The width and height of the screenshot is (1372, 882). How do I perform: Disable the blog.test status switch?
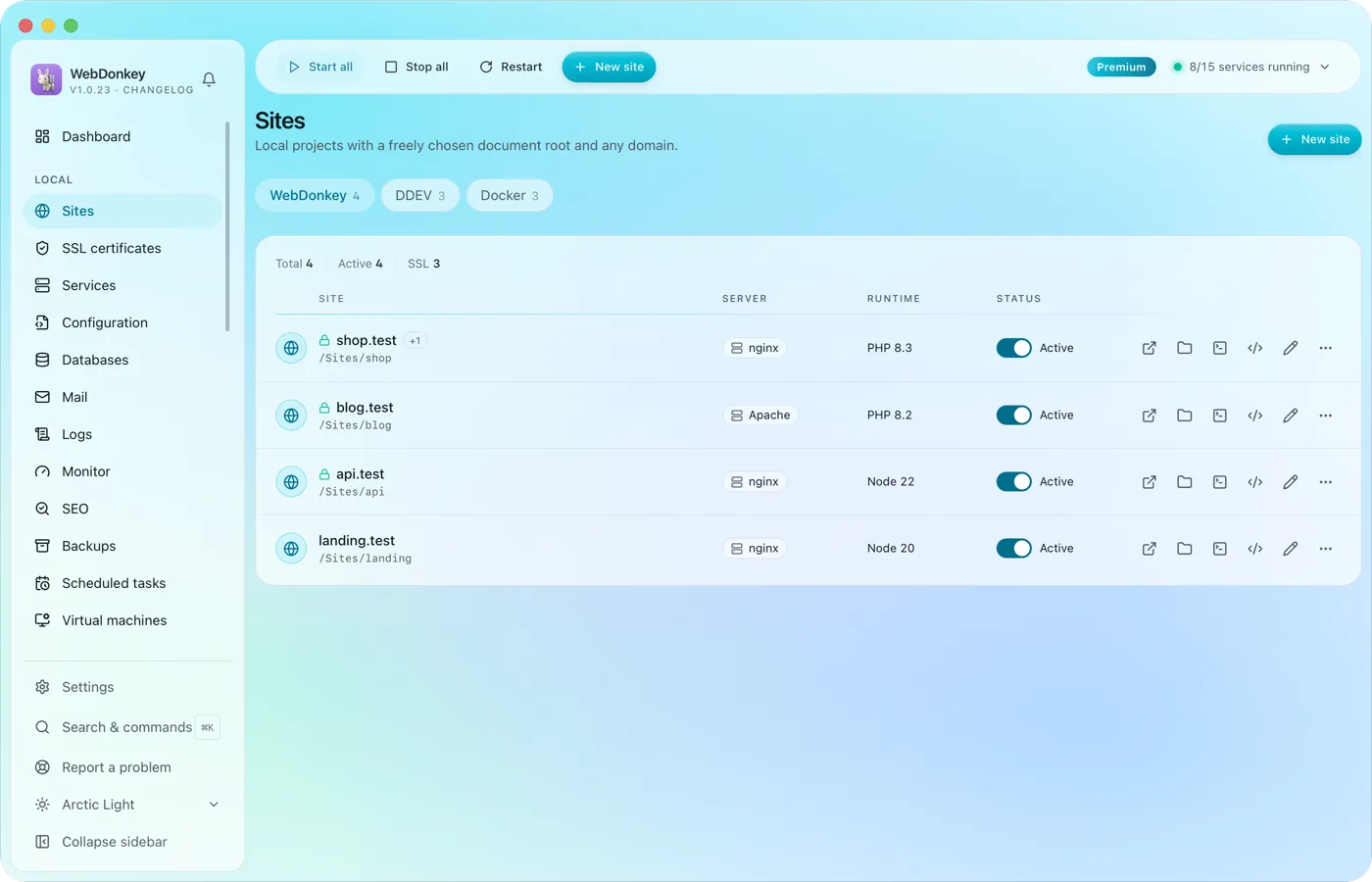click(1014, 416)
